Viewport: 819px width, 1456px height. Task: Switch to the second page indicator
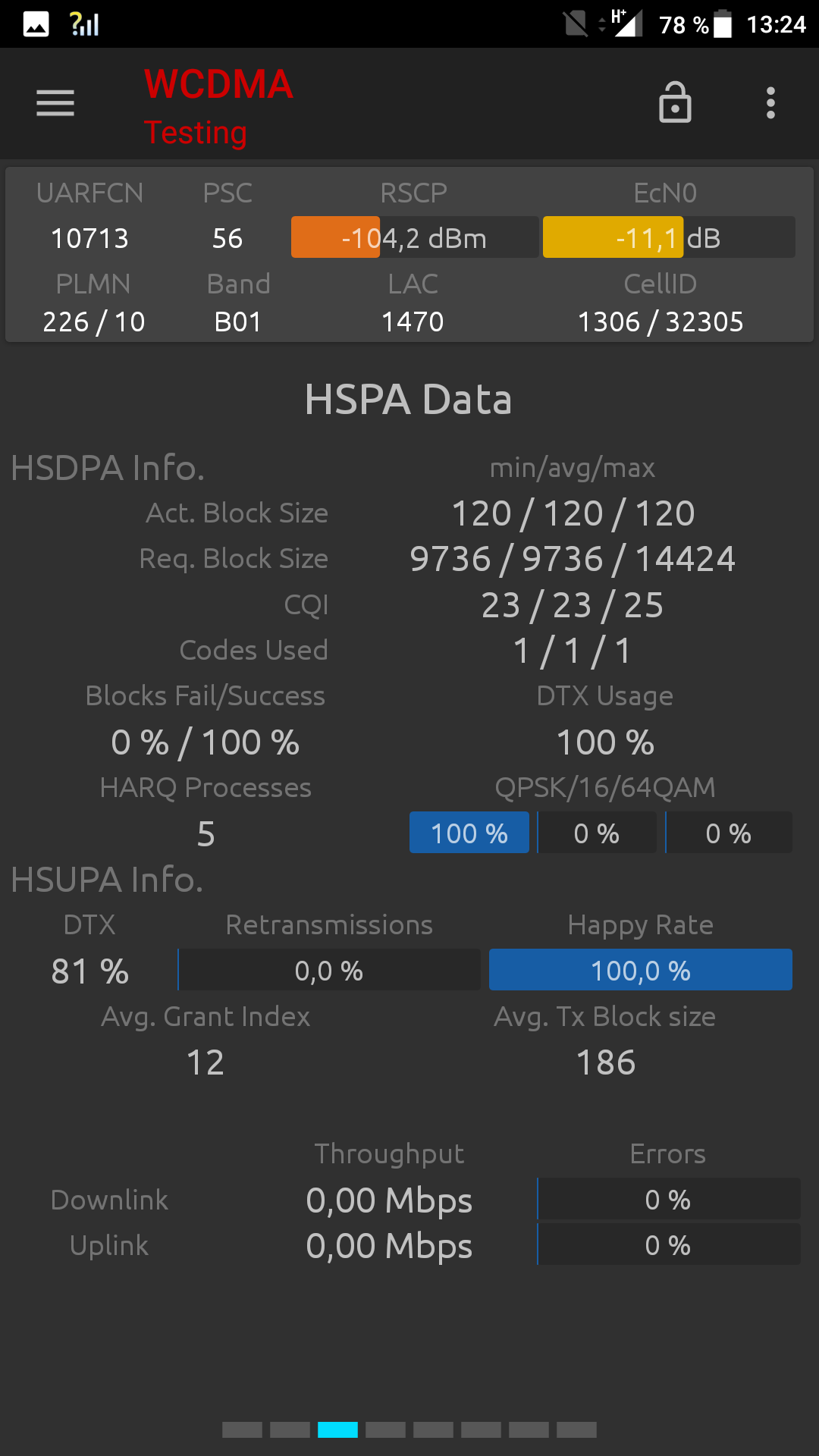(290, 1429)
